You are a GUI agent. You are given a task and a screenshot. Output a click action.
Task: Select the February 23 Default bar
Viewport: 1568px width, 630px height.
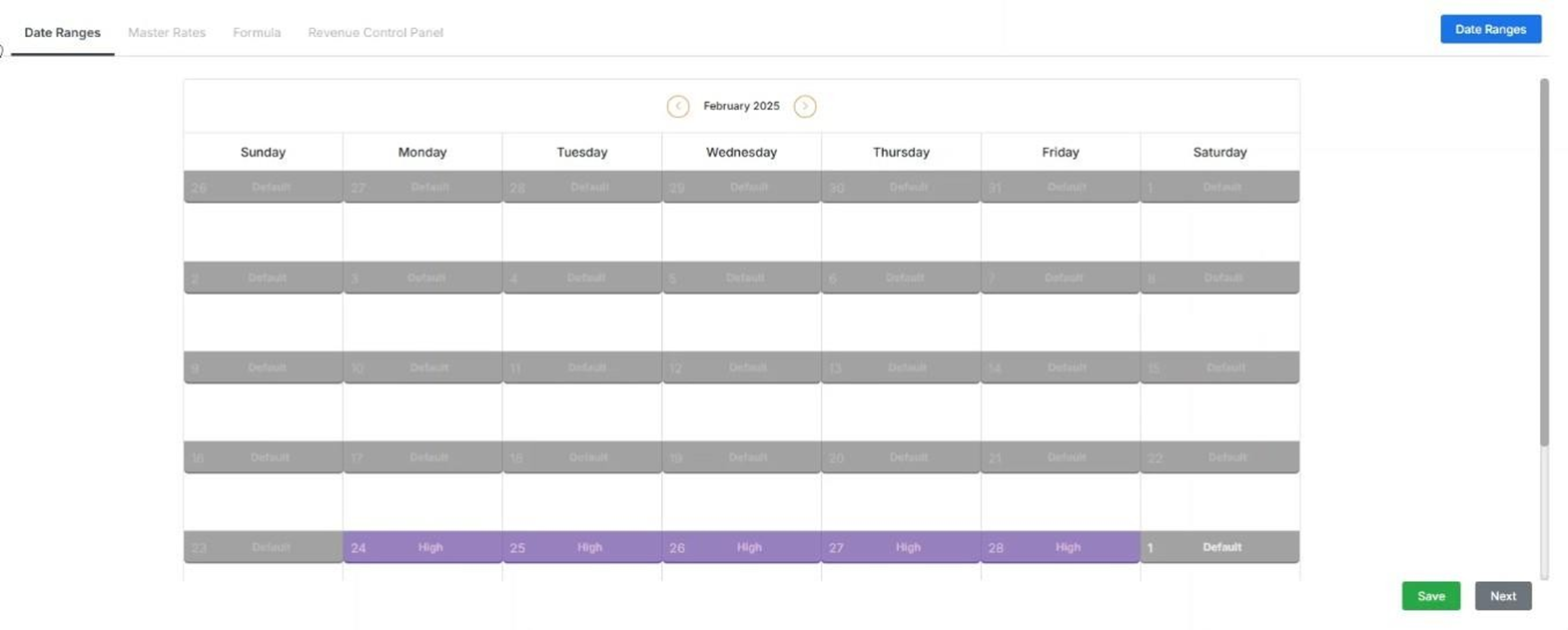[x=264, y=547]
